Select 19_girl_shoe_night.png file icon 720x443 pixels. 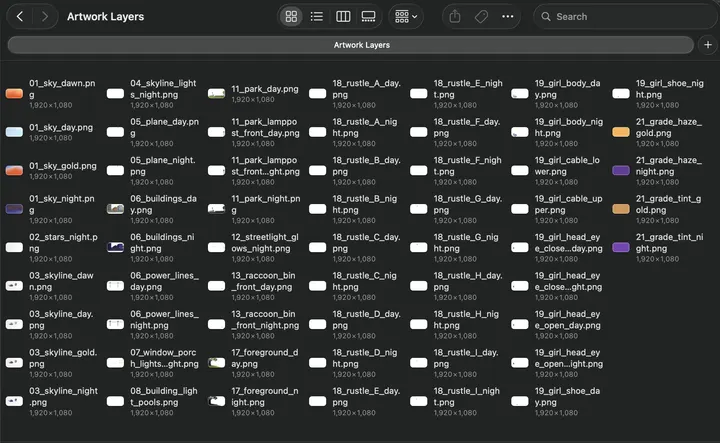point(621,94)
